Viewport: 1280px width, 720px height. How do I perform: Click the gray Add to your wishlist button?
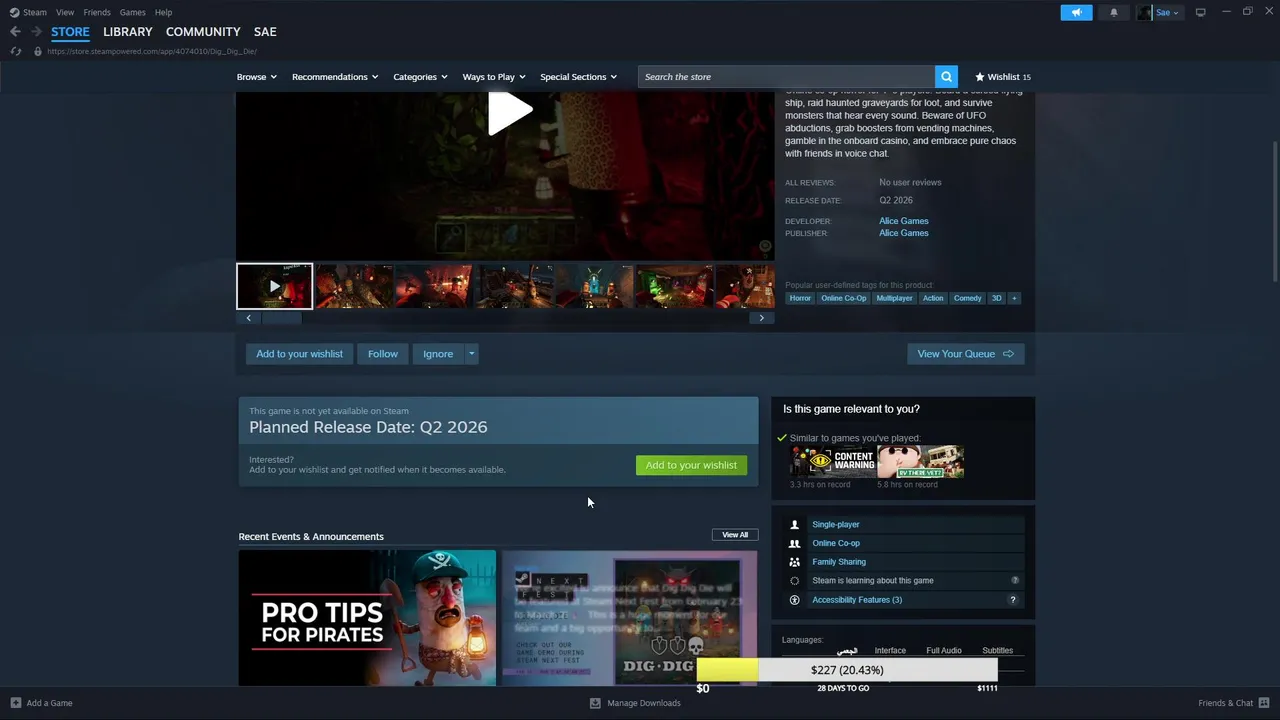(299, 354)
